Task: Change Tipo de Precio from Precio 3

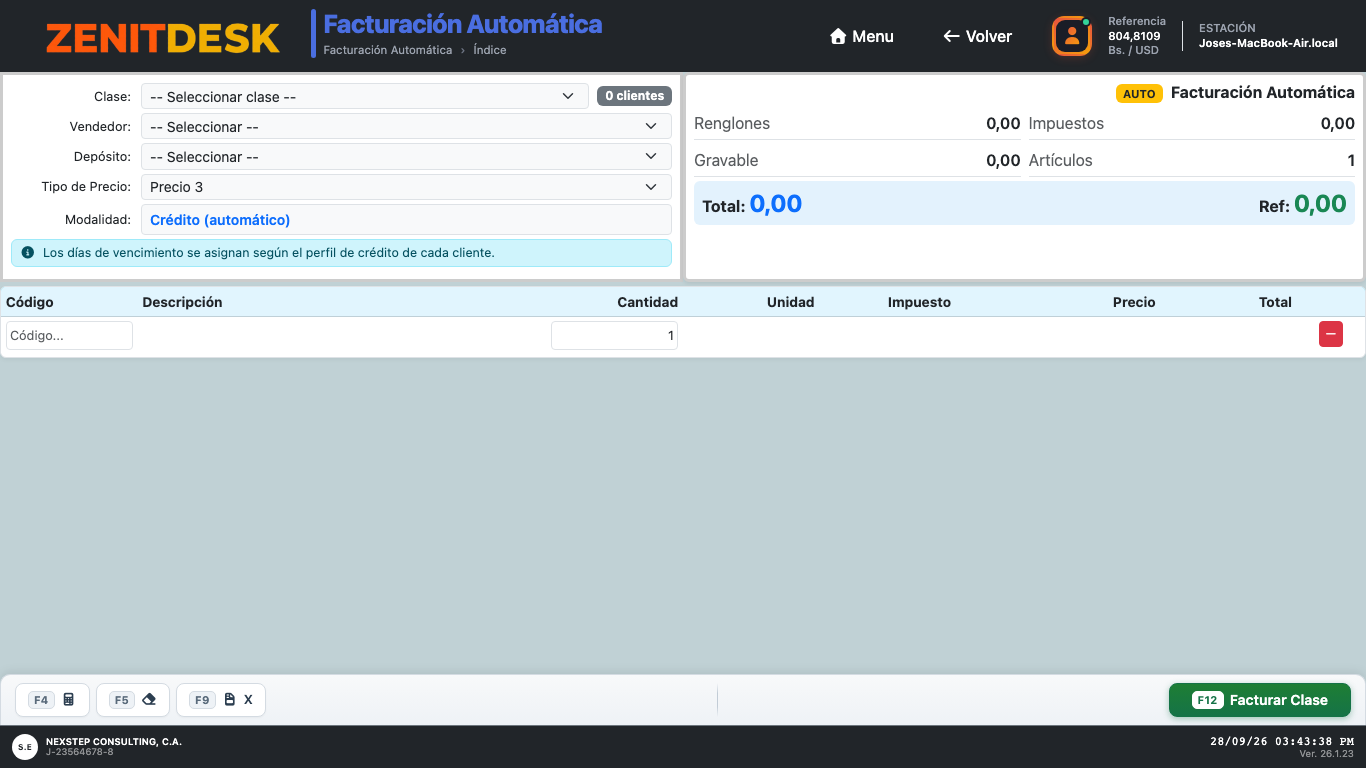Action: (406, 187)
